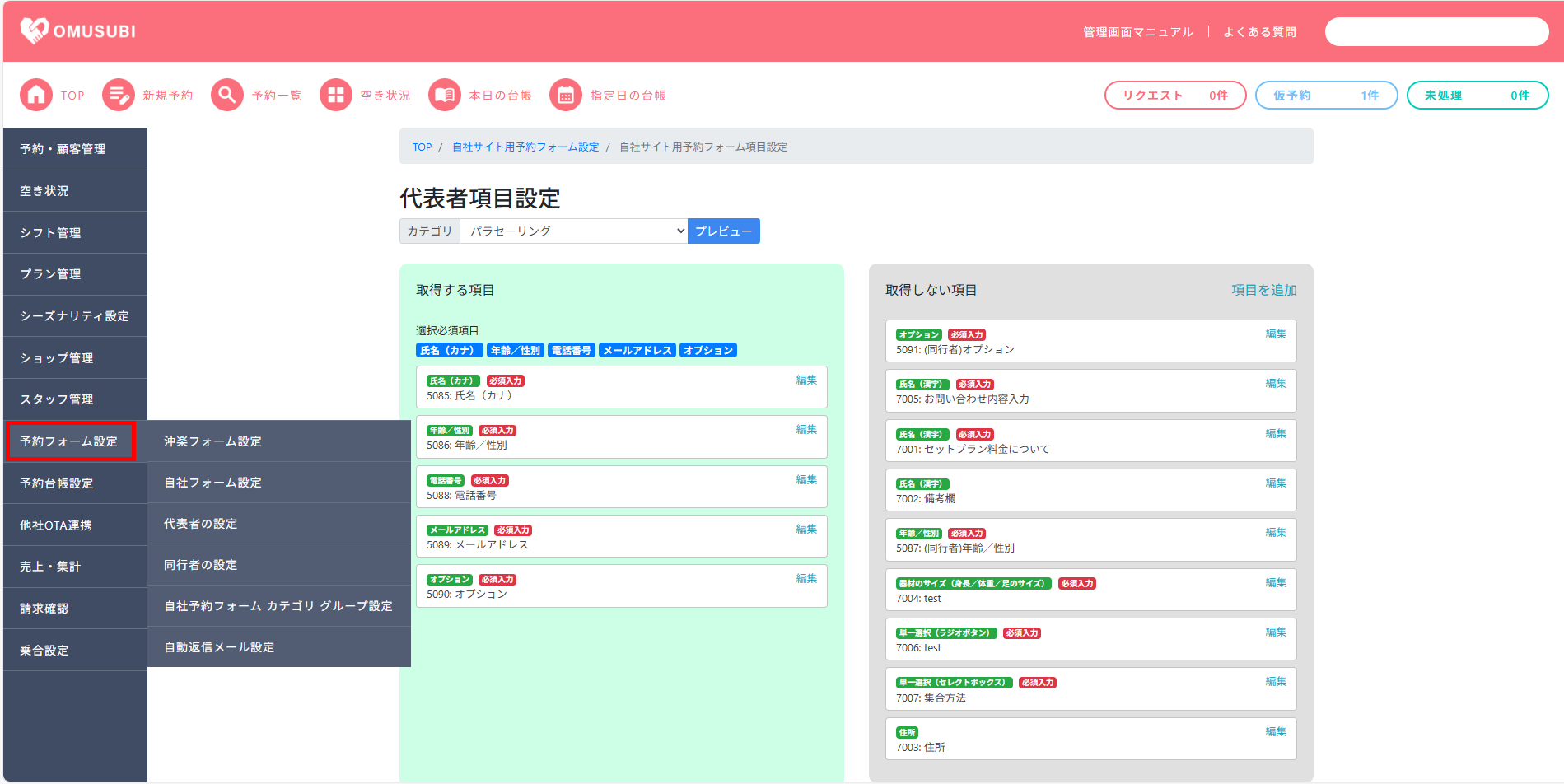The width and height of the screenshot is (1564, 784).
Task: Open 本日の台帳 book icon
Action: tap(445, 96)
